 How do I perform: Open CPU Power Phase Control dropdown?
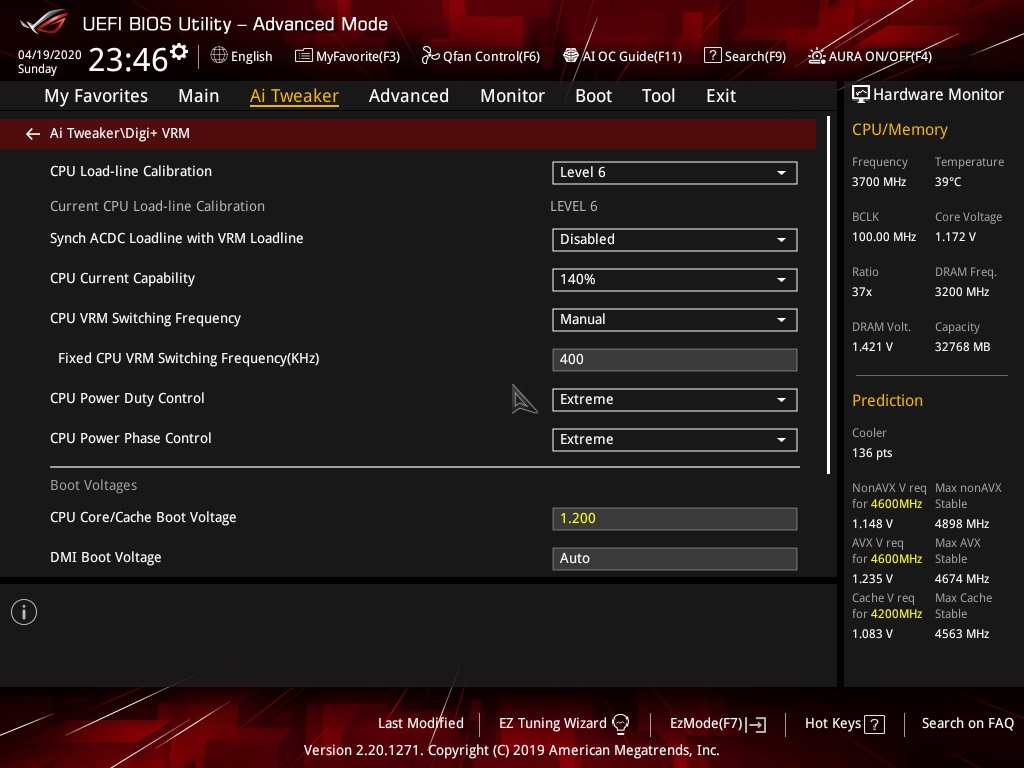[675, 440]
